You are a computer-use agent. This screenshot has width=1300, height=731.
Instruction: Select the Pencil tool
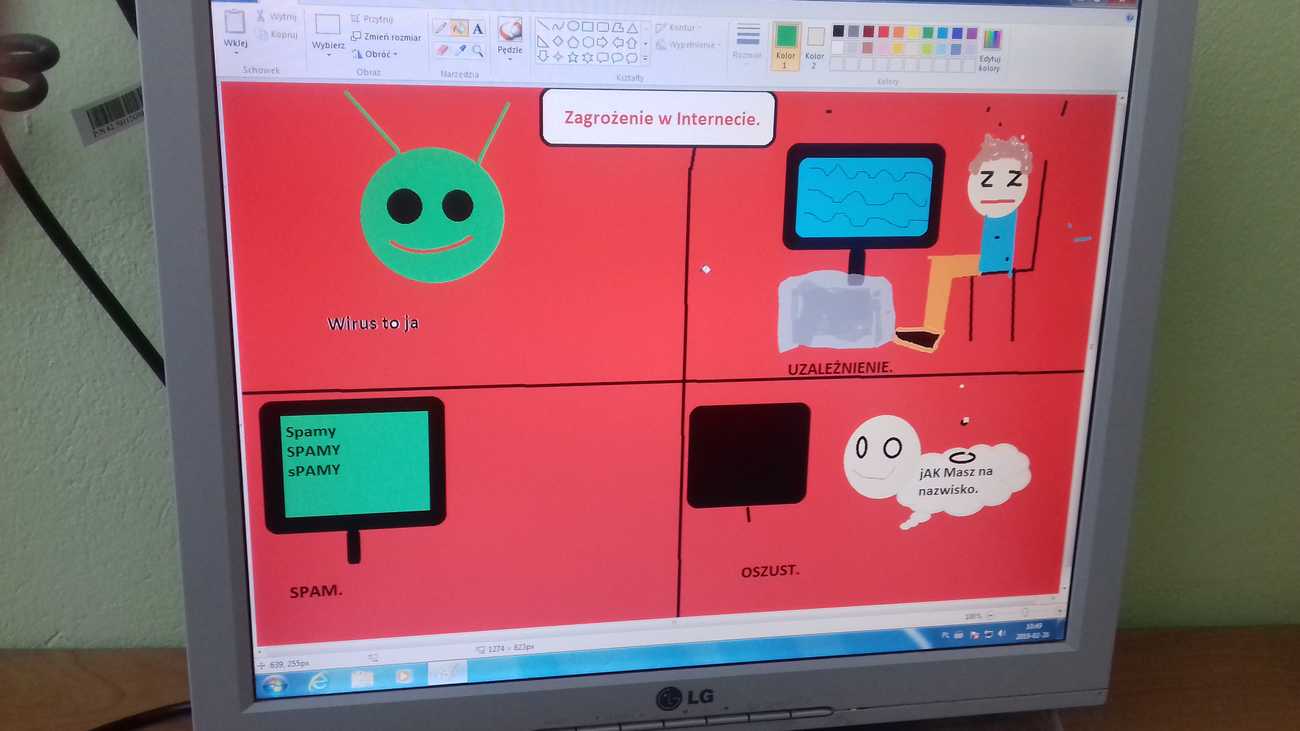[440, 28]
